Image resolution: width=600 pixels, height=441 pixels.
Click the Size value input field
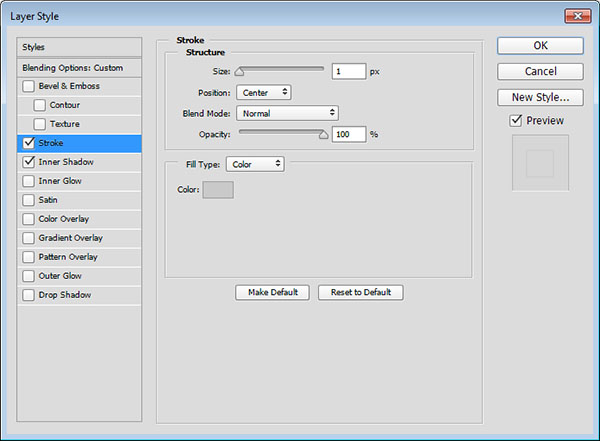(x=349, y=72)
